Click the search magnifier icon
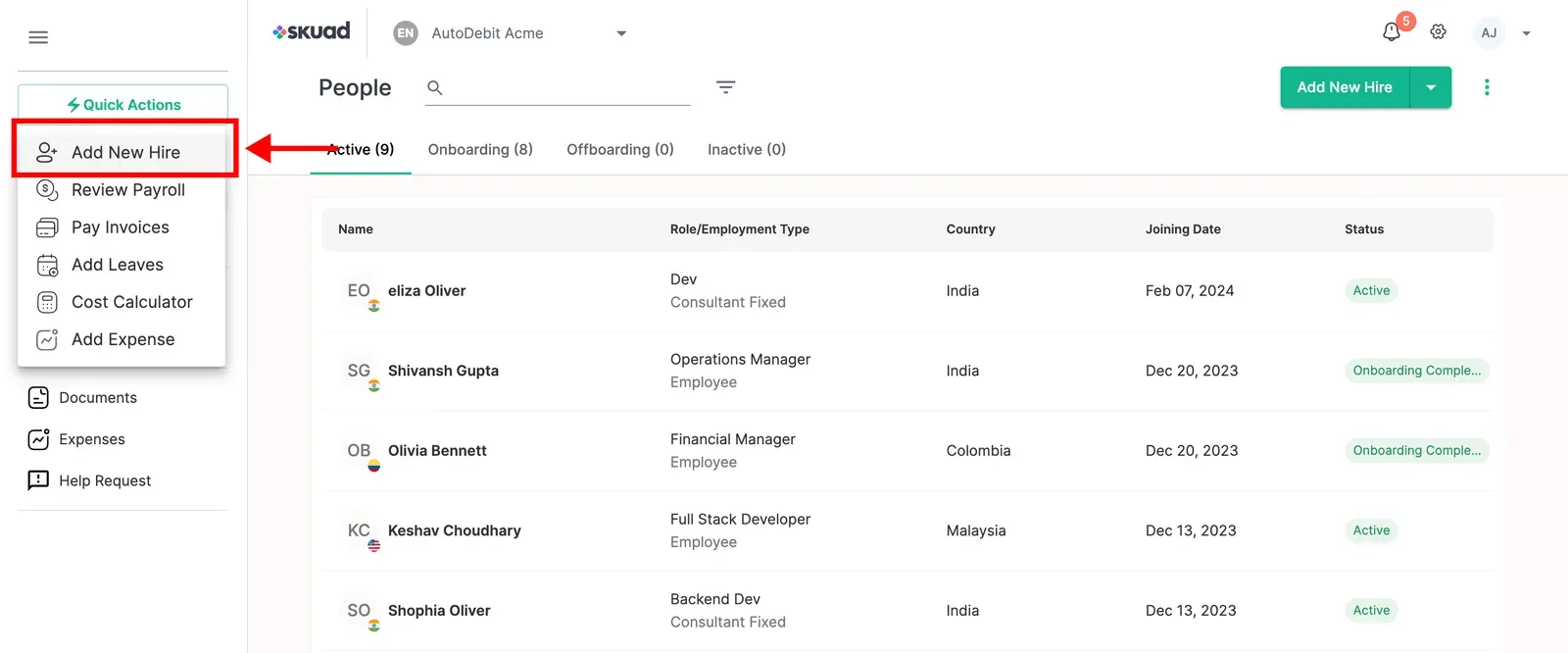The height and width of the screenshot is (653, 1568). (435, 88)
